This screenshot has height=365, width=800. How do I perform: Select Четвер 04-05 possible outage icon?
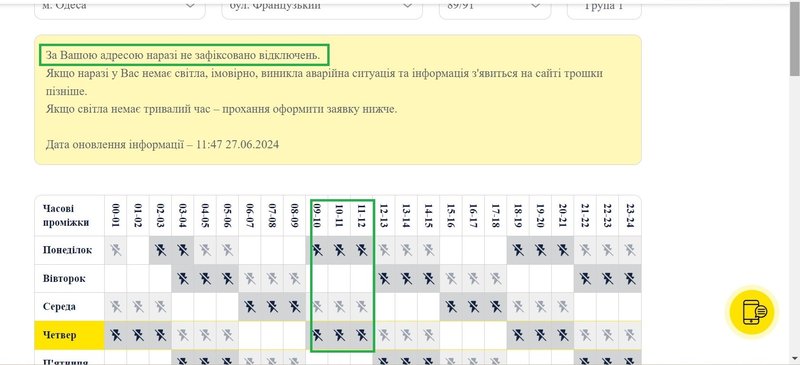pos(205,335)
